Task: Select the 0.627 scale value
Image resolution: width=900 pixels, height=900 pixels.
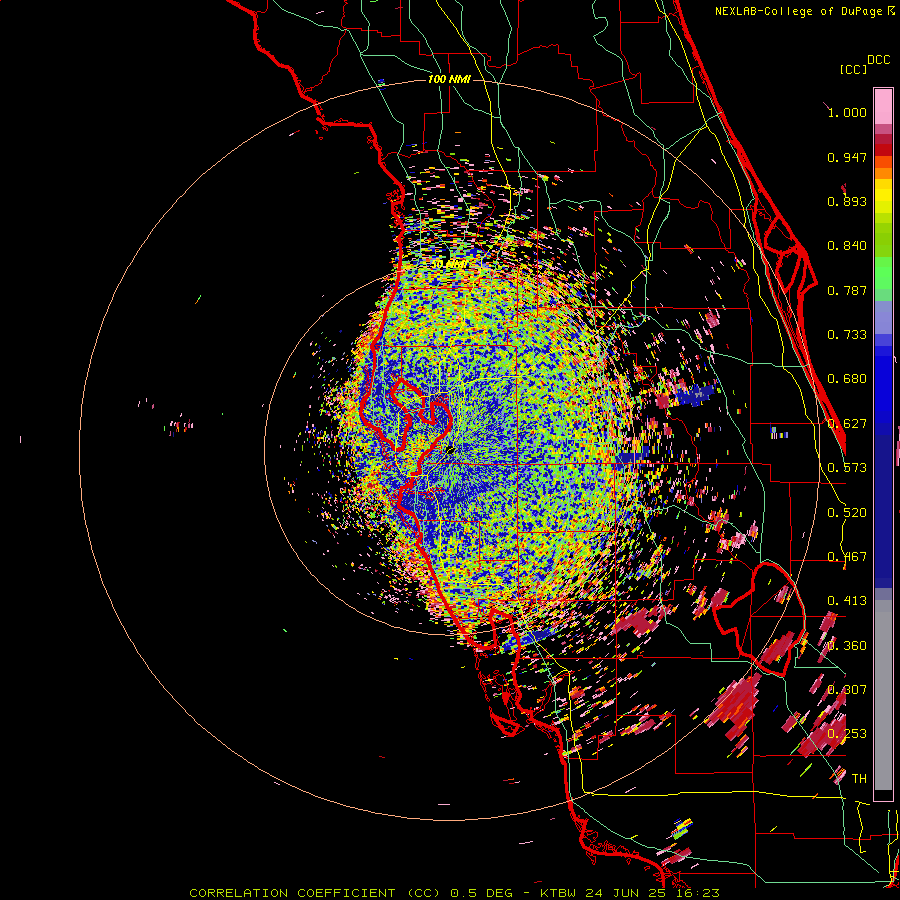Action: (847, 424)
